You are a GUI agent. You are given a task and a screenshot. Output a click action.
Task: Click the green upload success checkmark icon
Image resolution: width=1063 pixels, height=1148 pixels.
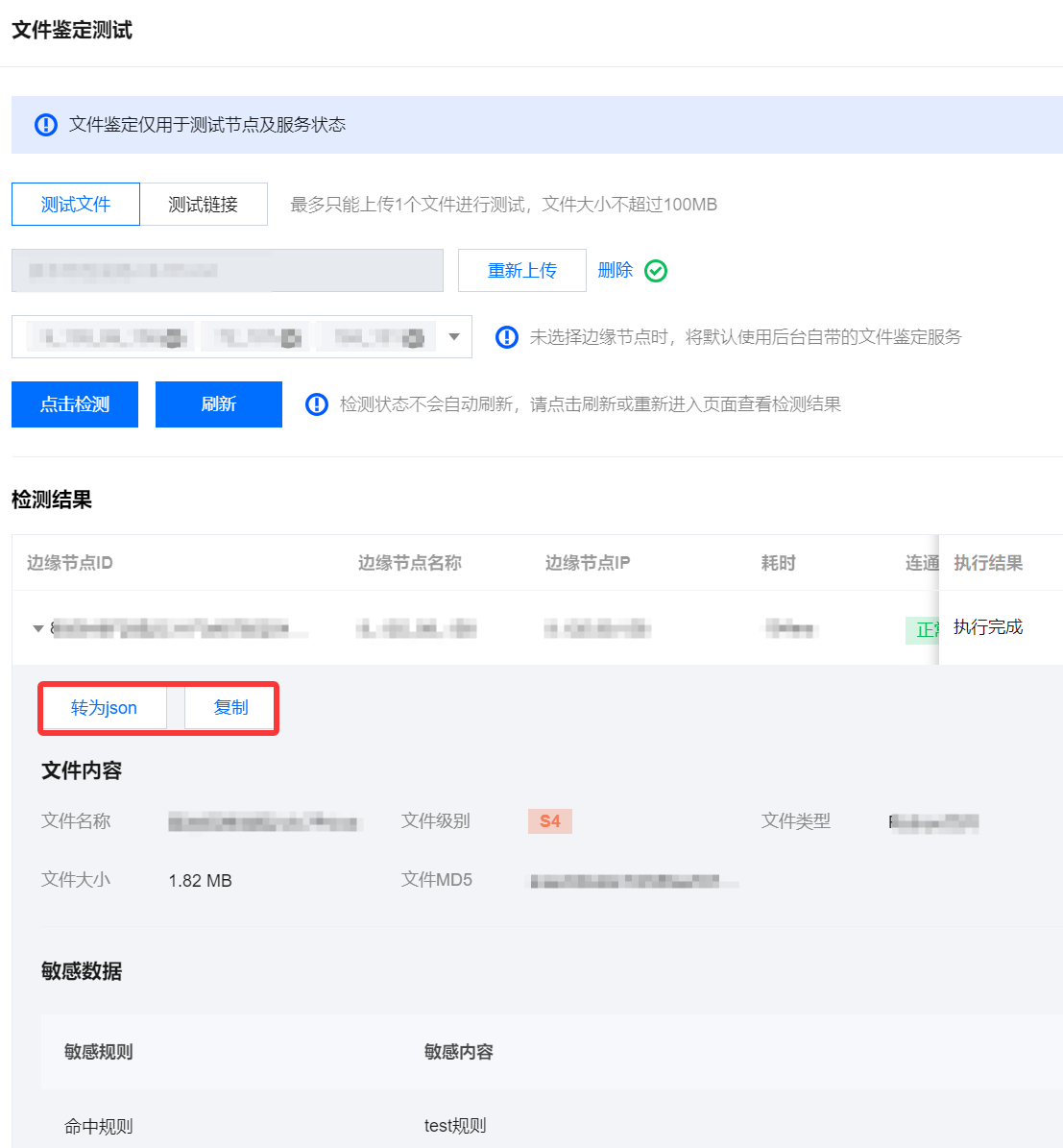(x=656, y=271)
